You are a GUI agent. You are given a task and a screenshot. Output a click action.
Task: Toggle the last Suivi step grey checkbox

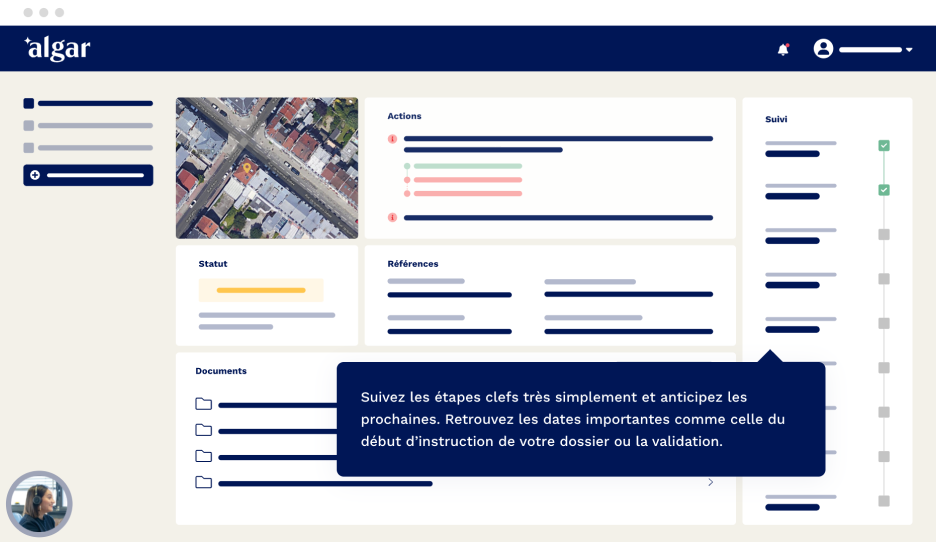pos(884,501)
